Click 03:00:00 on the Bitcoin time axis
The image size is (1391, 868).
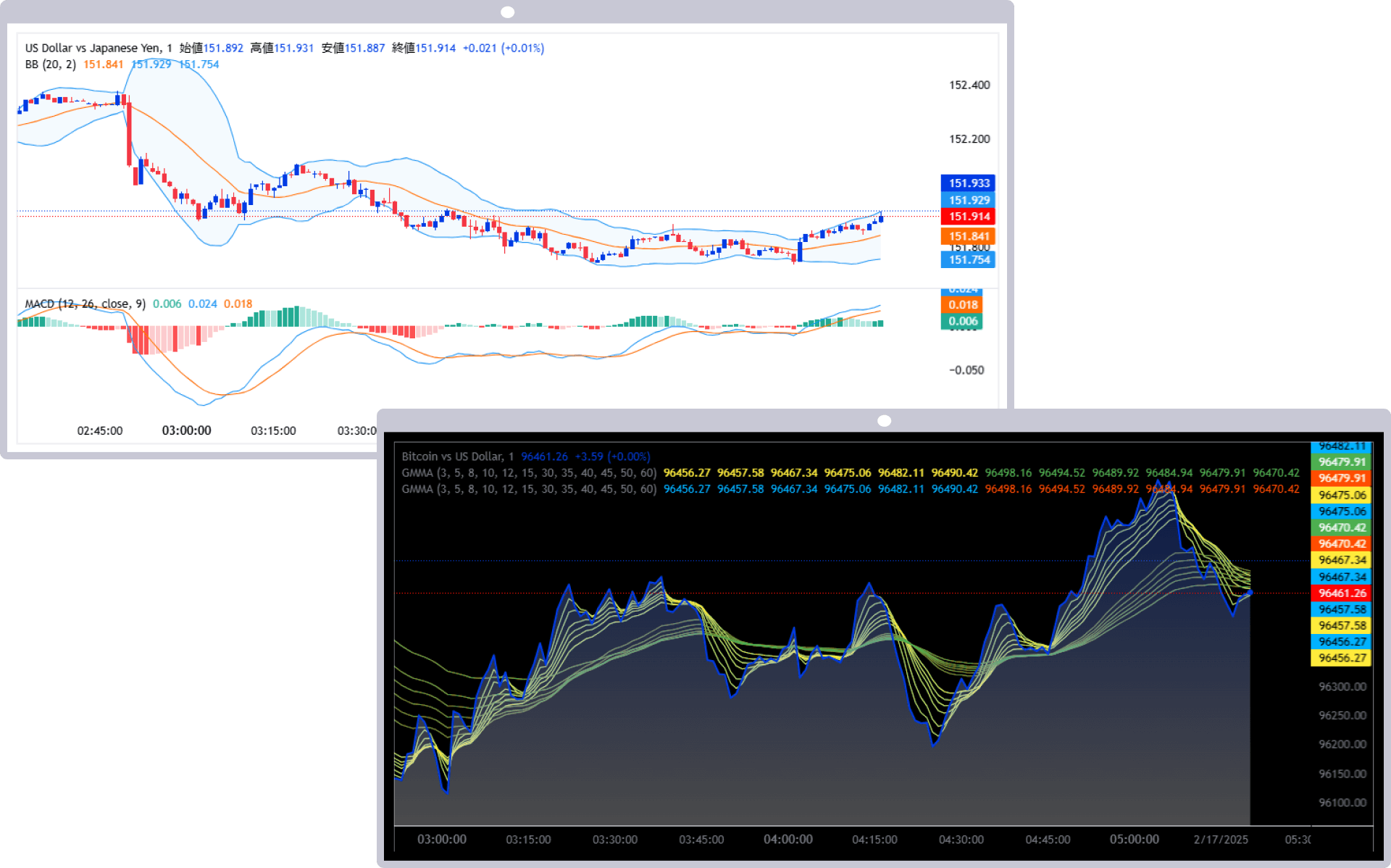pos(442,839)
